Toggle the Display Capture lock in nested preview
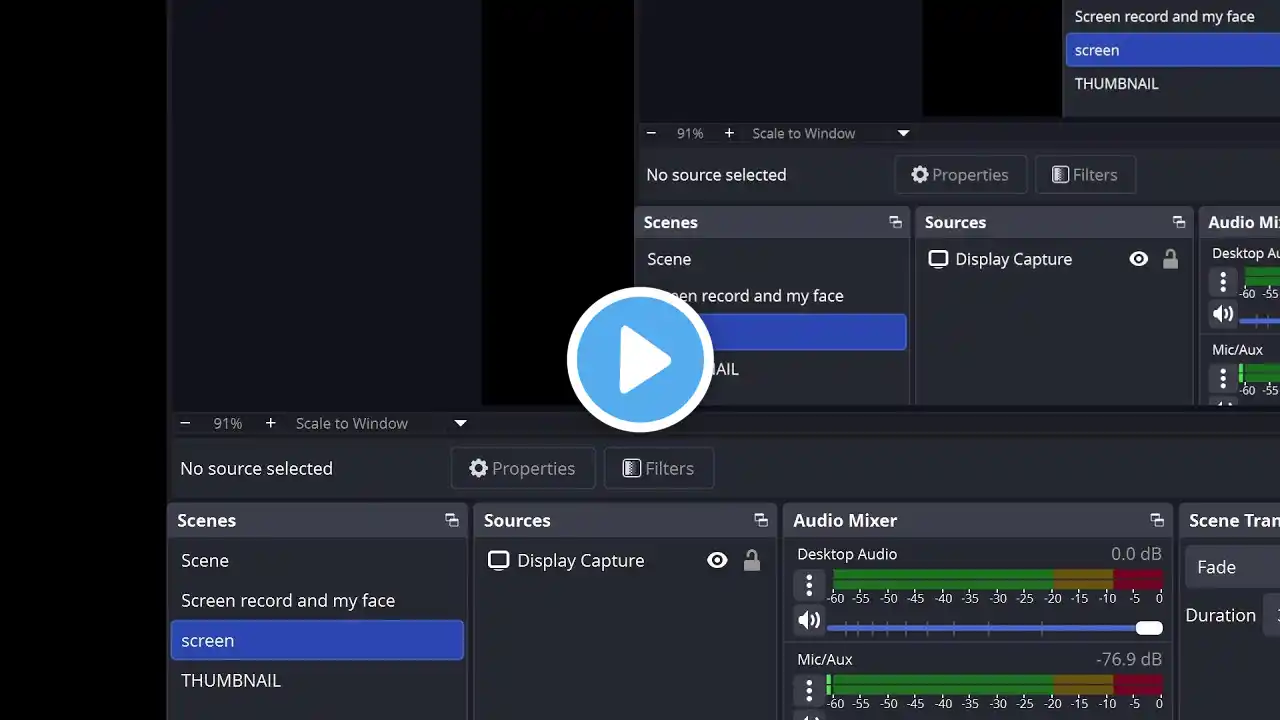Viewport: 1280px width, 720px height. [1170, 259]
